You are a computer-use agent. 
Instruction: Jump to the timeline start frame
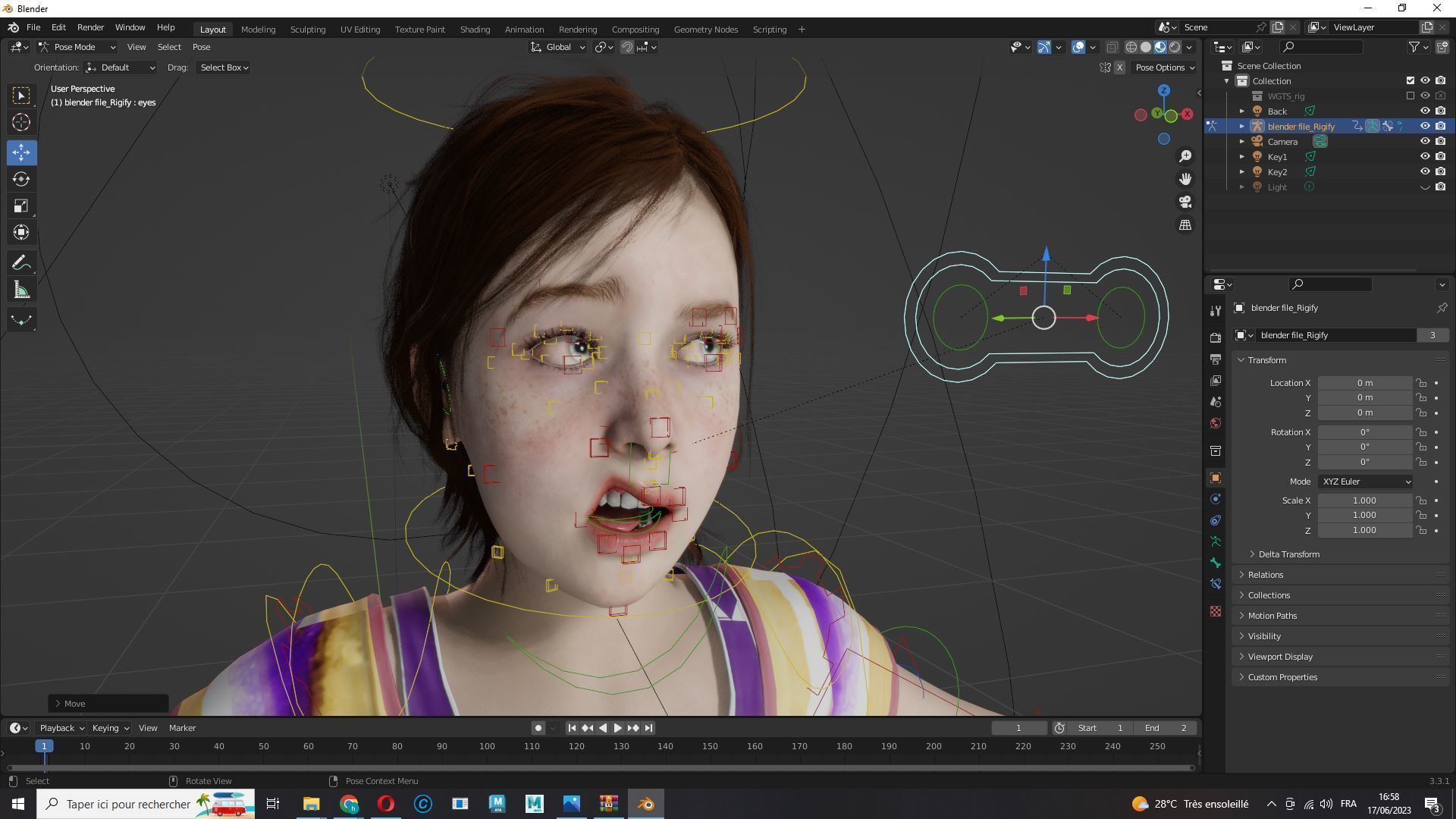[x=572, y=728]
